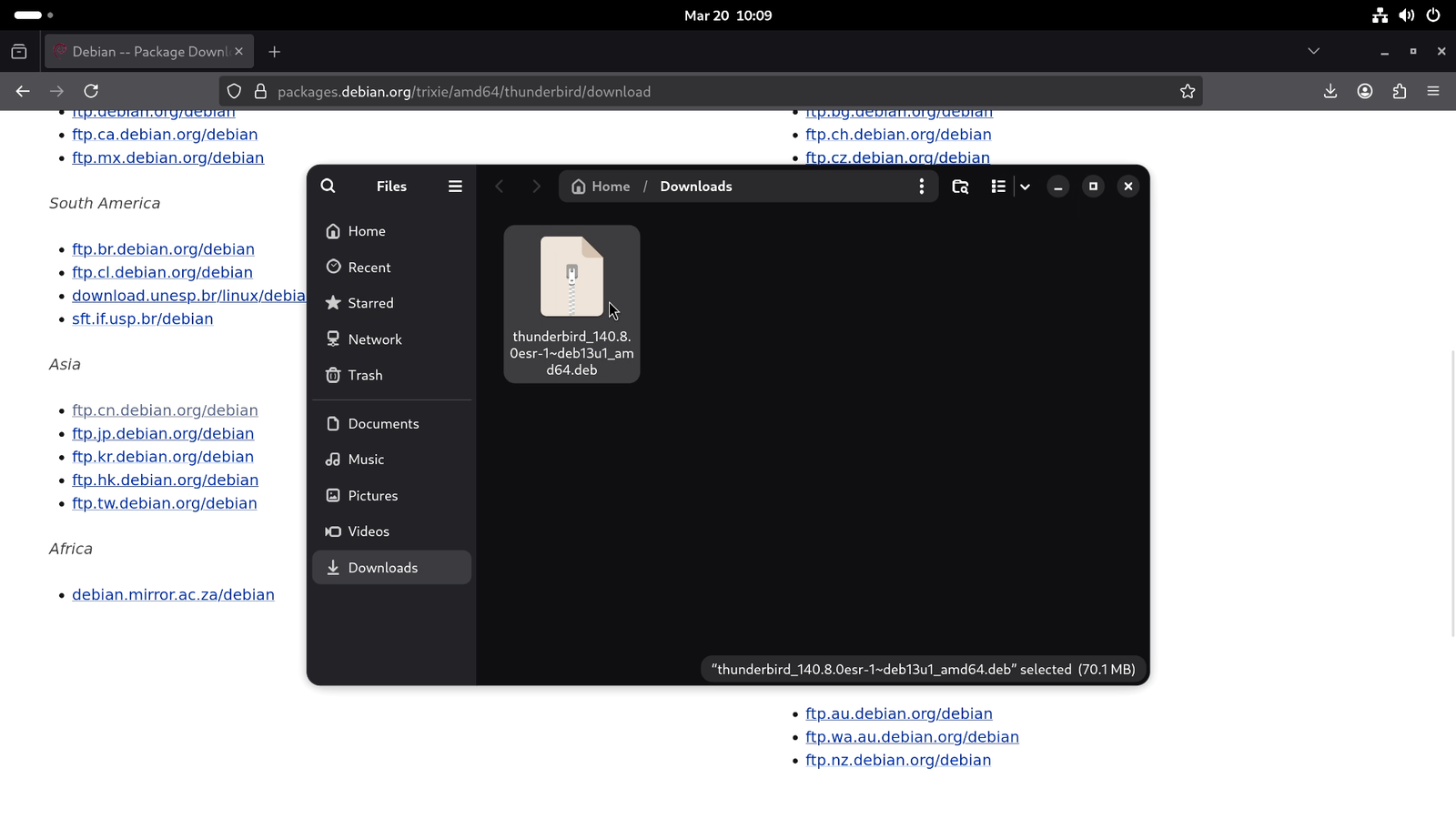The height and width of the screenshot is (819, 1456).
Task: Open debian.mirror.ac.za/debian link
Action: pos(173,595)
